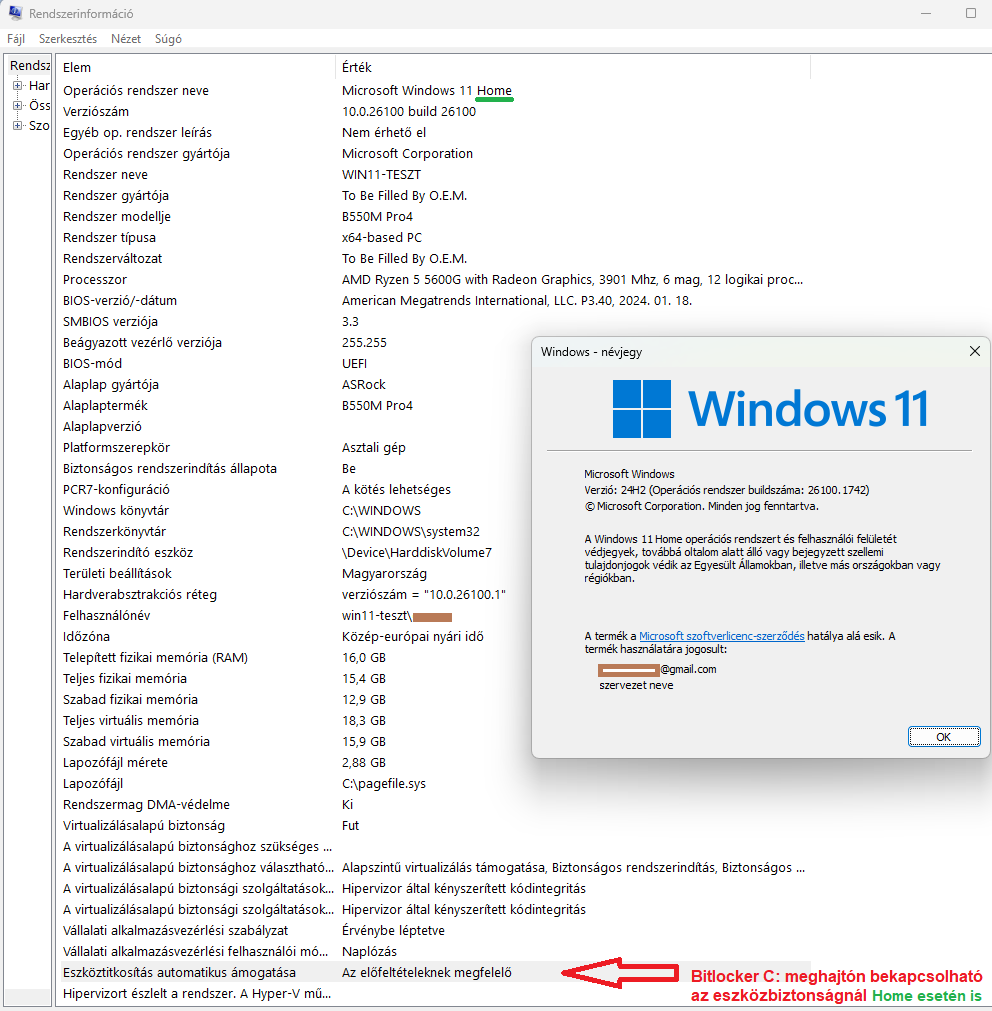This screenshot has width=992, height=1011.
Task: Select Beágyazott vezérlő verziója row
Action: click(x=297, y=342)
